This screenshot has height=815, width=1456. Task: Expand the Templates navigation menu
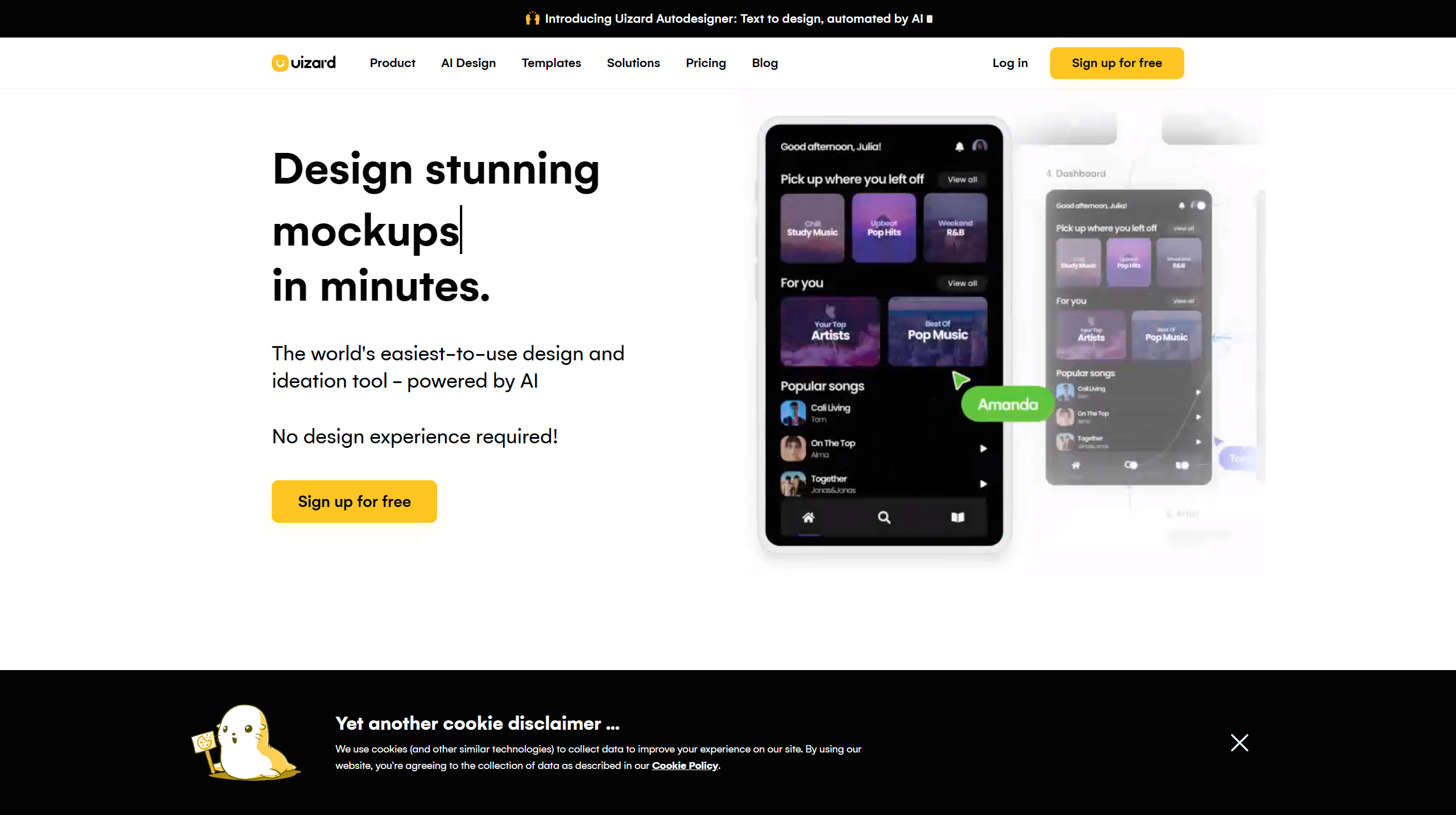click(x=551, y=62)
